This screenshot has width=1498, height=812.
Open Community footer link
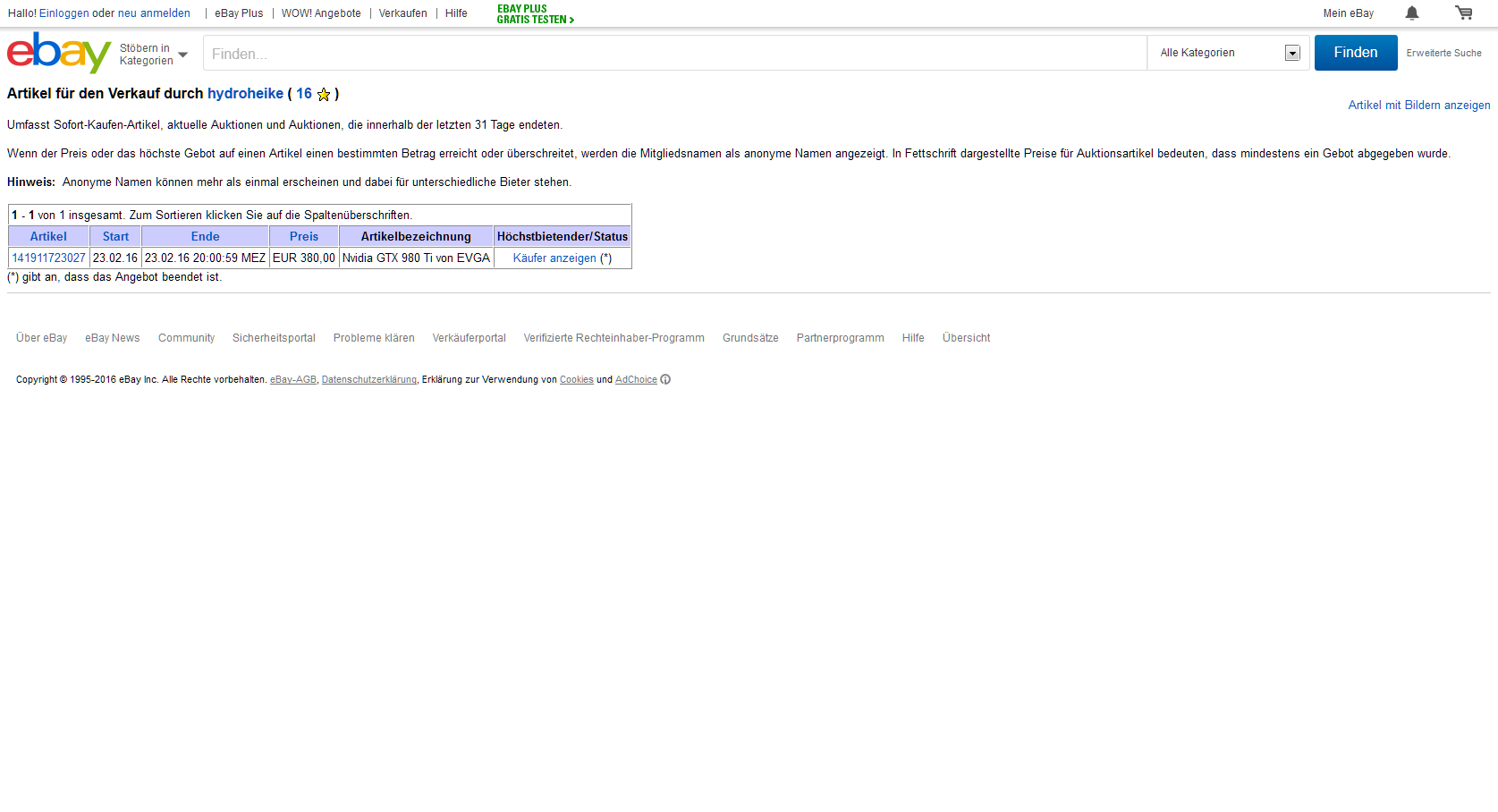point(186,338)
